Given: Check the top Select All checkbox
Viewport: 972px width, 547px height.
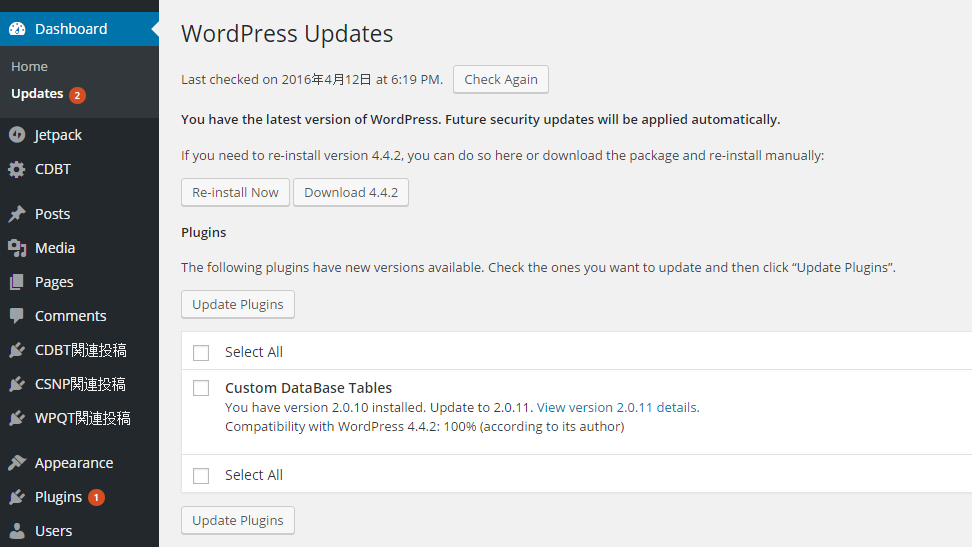Looking at the screenshot, I should [201, 353].
